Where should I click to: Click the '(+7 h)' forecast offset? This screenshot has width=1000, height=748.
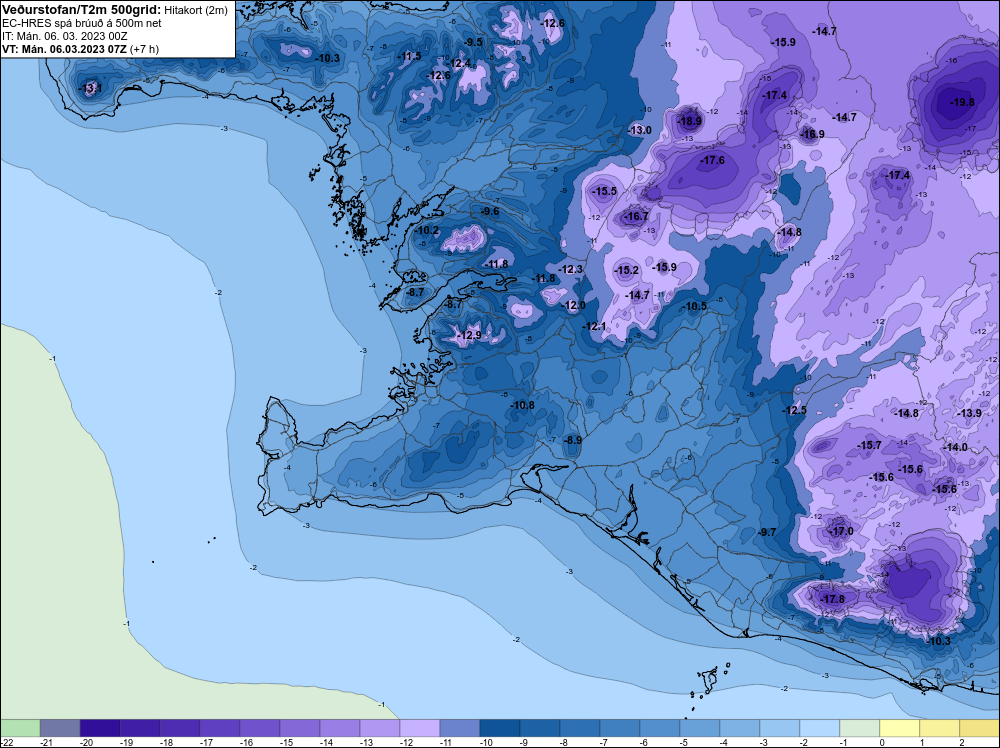tap(144, 49)
